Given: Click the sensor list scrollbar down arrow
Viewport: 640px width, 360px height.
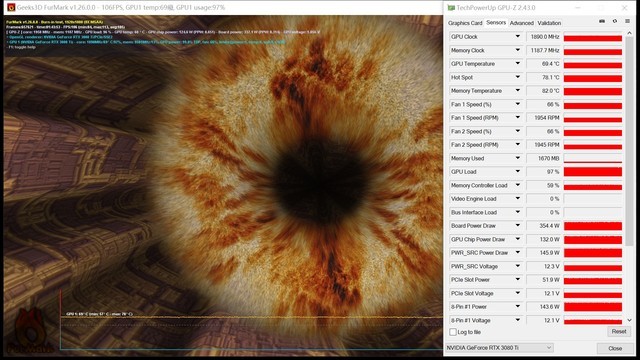Looking at the screenshot, I should click(629, 320).
